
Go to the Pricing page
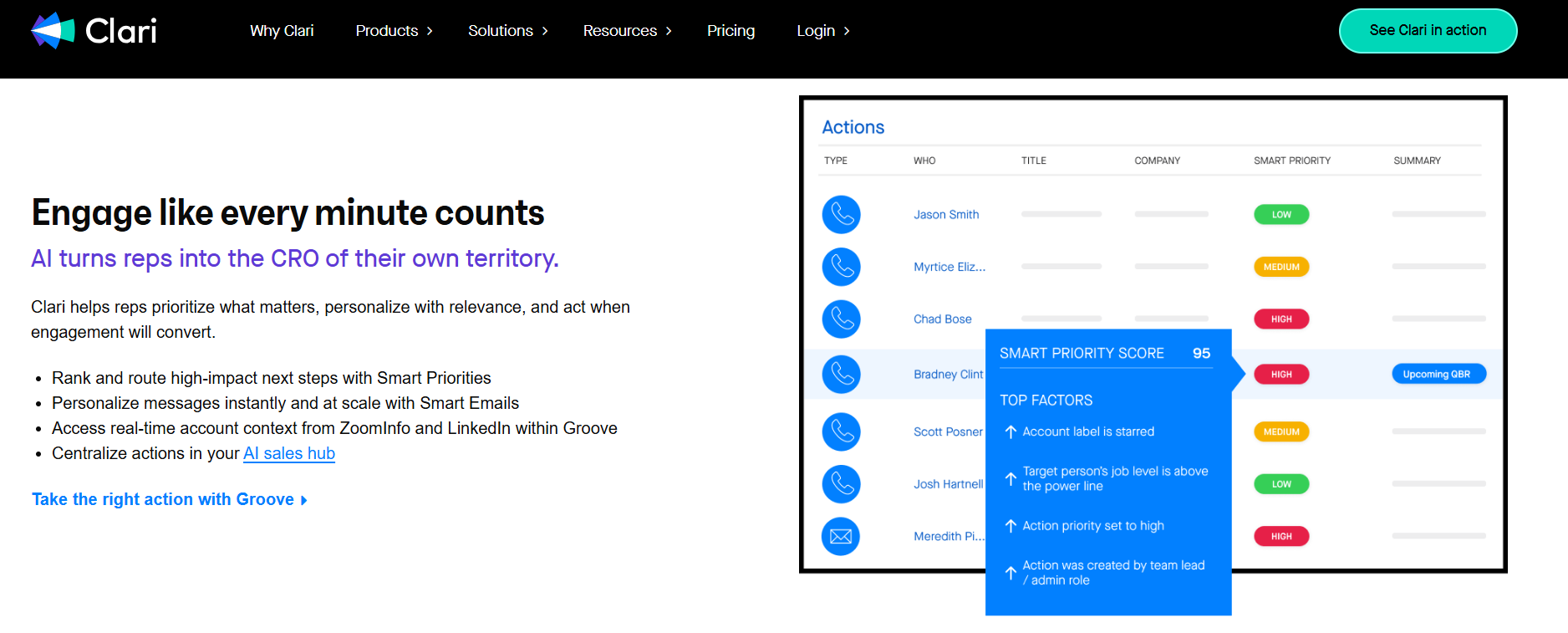[731, 31]
